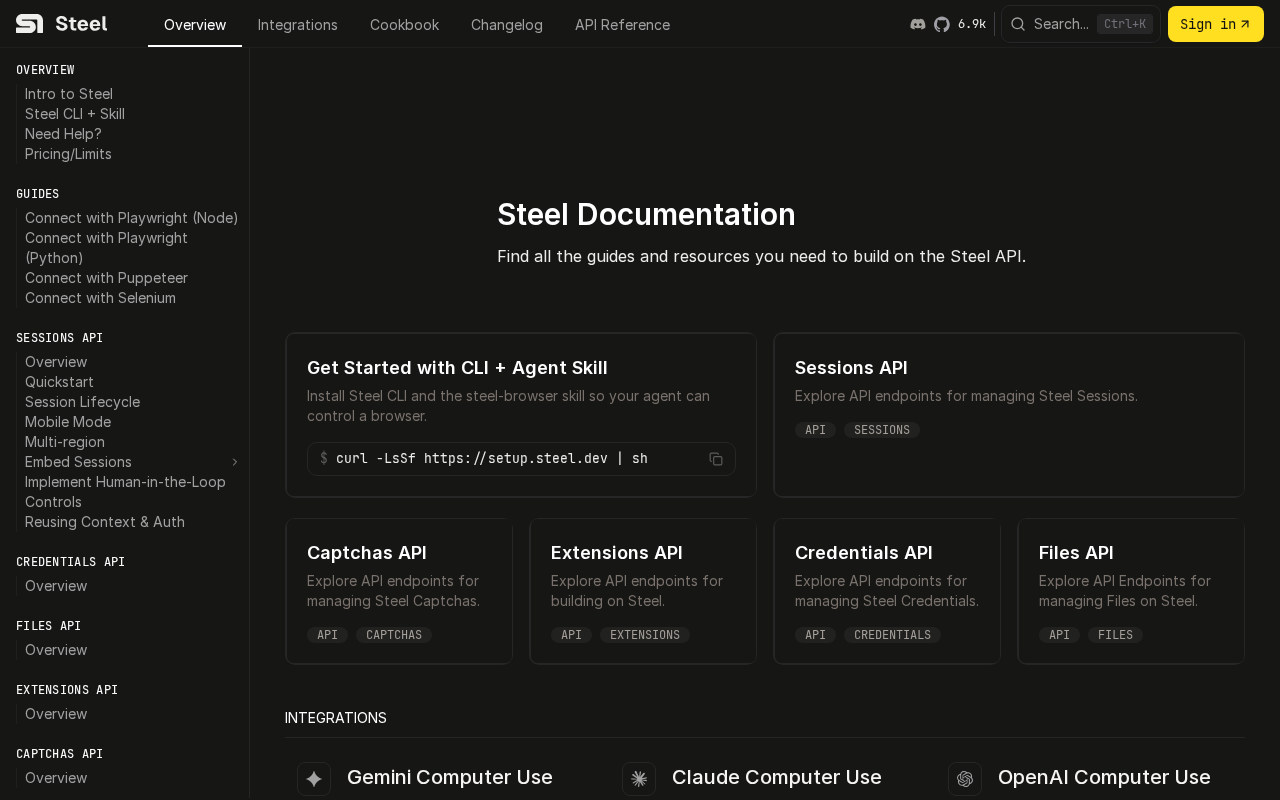Screen dimensions: 1280x800
Task: Open Connect with Puppeteer guide
Action: pyautogui.click(x=106, y=278)
